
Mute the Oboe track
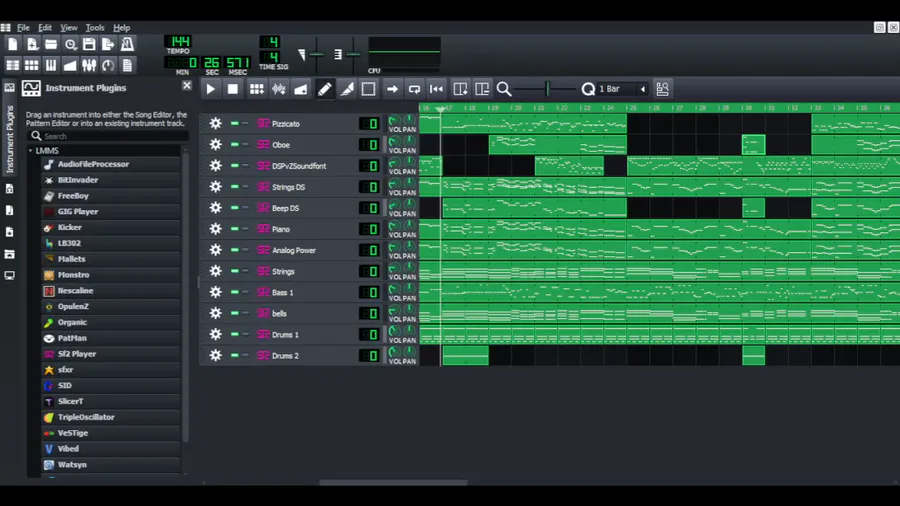pyautogui.click(x=235, y=145)
